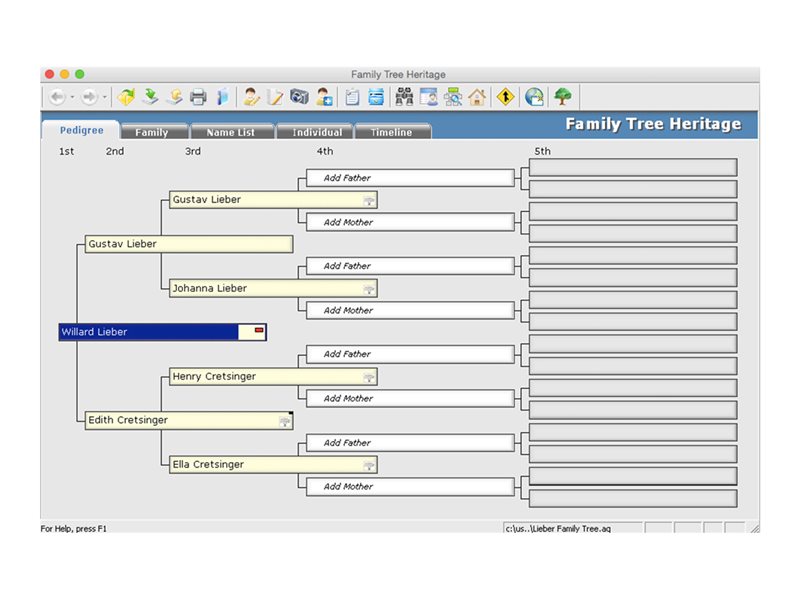This screenshot has height=600, width=800.
Task: Click the printer icon in toolbar
Action: [x=198, y=97]
